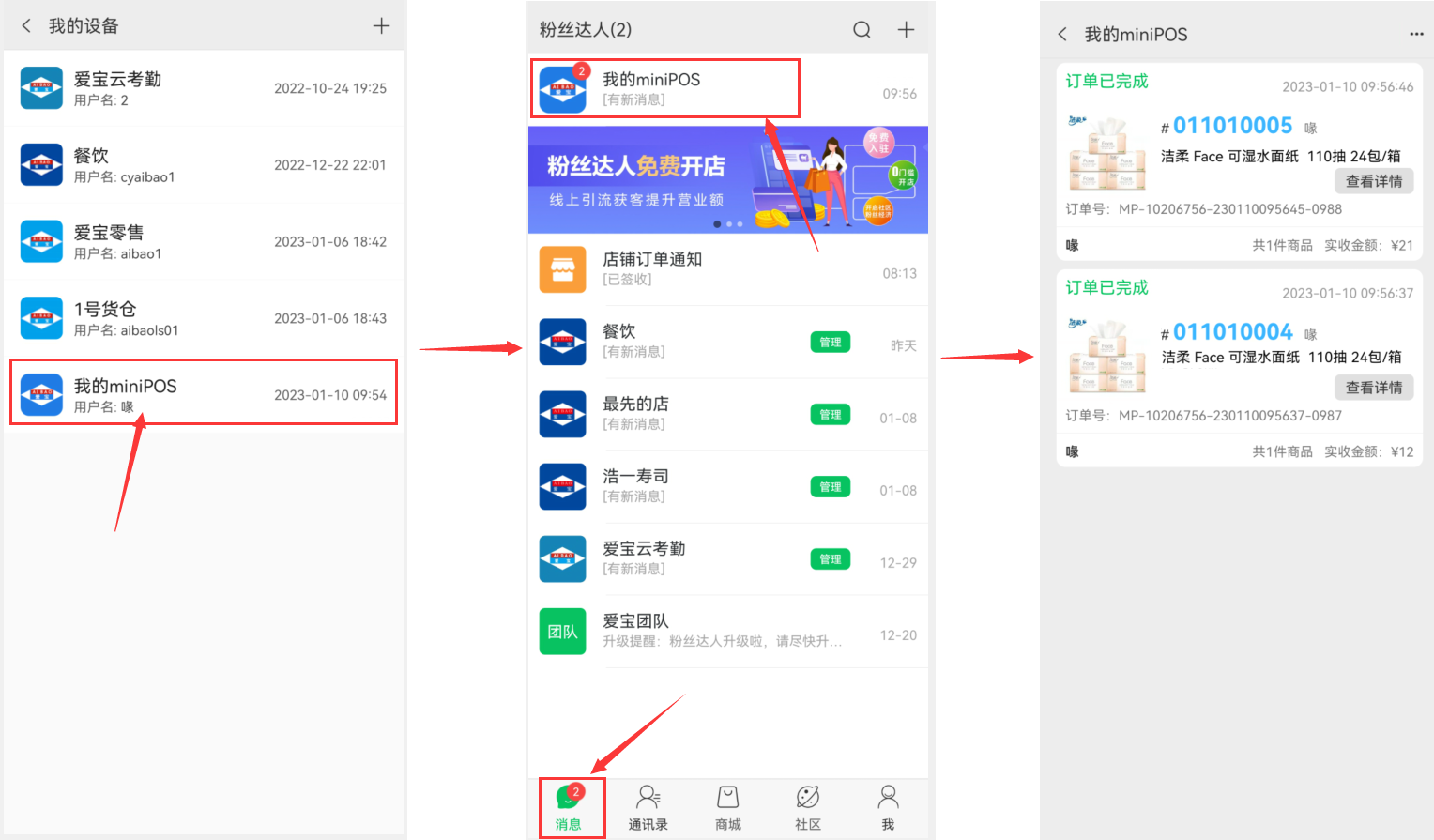
Task: Go back from 我的miniPOS order page
Action: click(x=1062, y=35)
